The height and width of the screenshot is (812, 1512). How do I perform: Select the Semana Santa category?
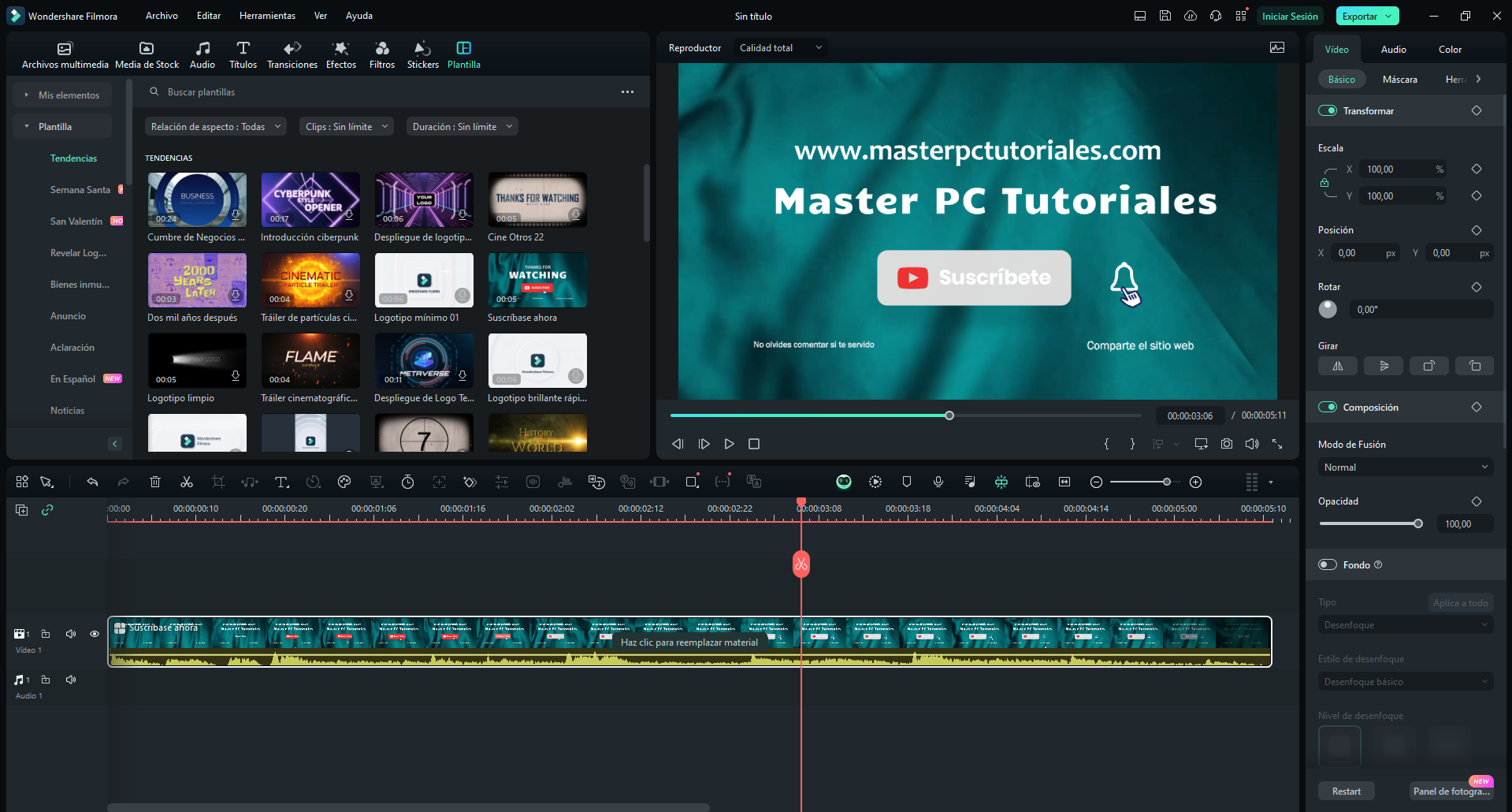80,189
